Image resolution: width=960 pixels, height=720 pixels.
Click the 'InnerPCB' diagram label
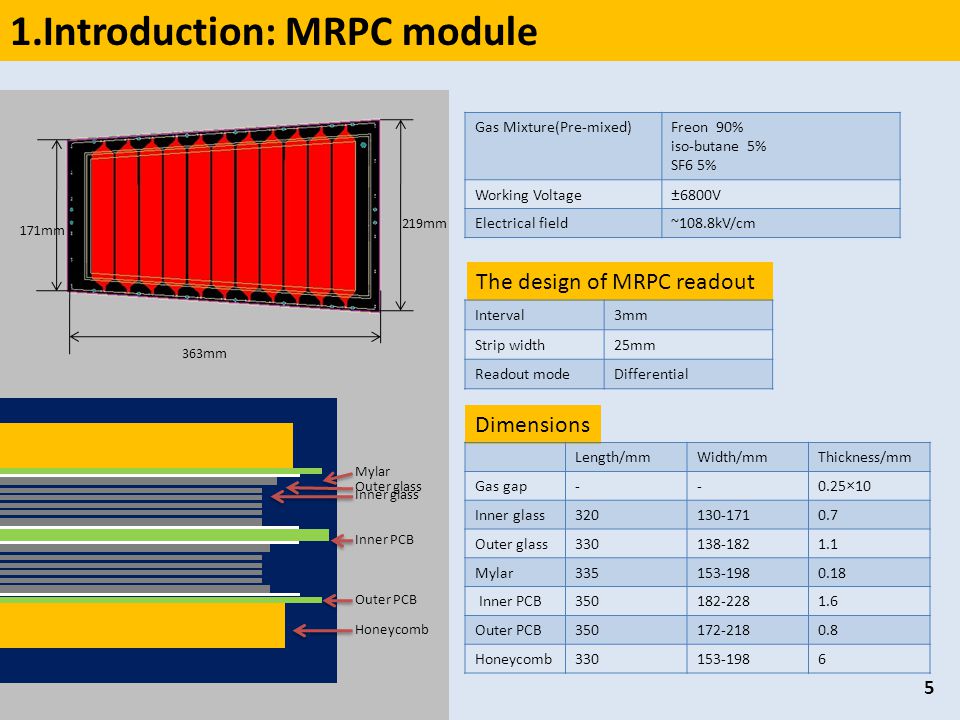pyautogui.click(x=384, y=539)
